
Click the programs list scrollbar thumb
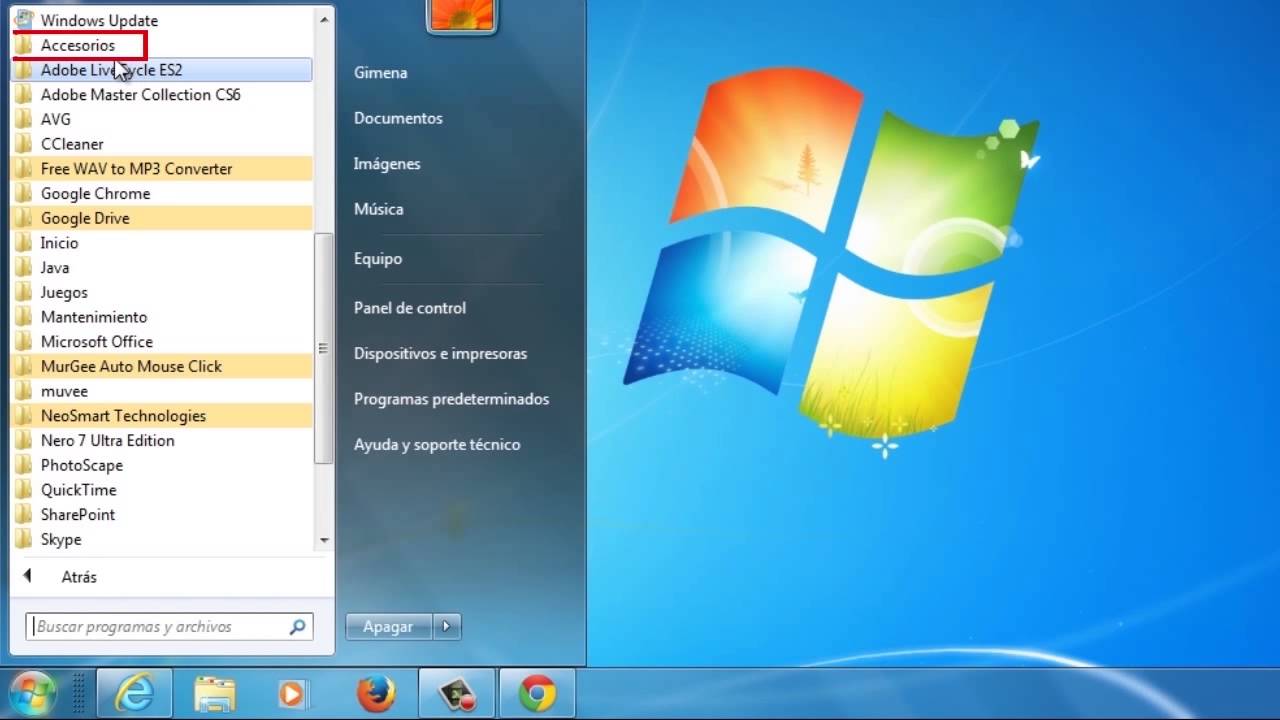tap(323, 349)
